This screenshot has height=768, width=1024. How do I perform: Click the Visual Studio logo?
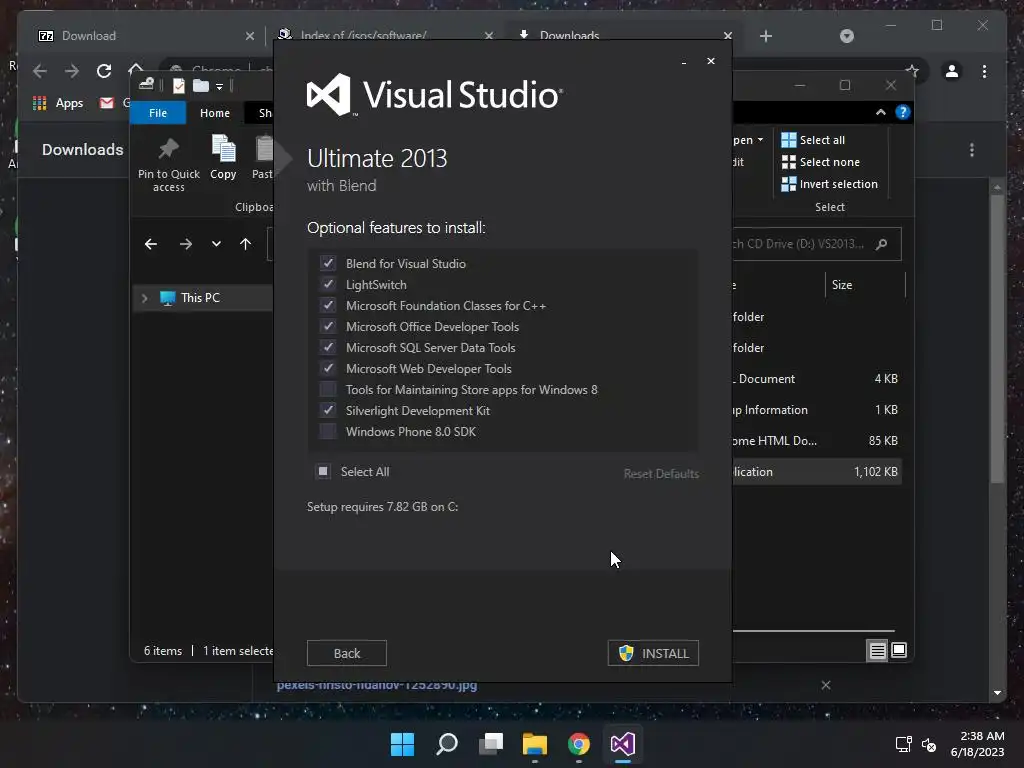(434, 95)
